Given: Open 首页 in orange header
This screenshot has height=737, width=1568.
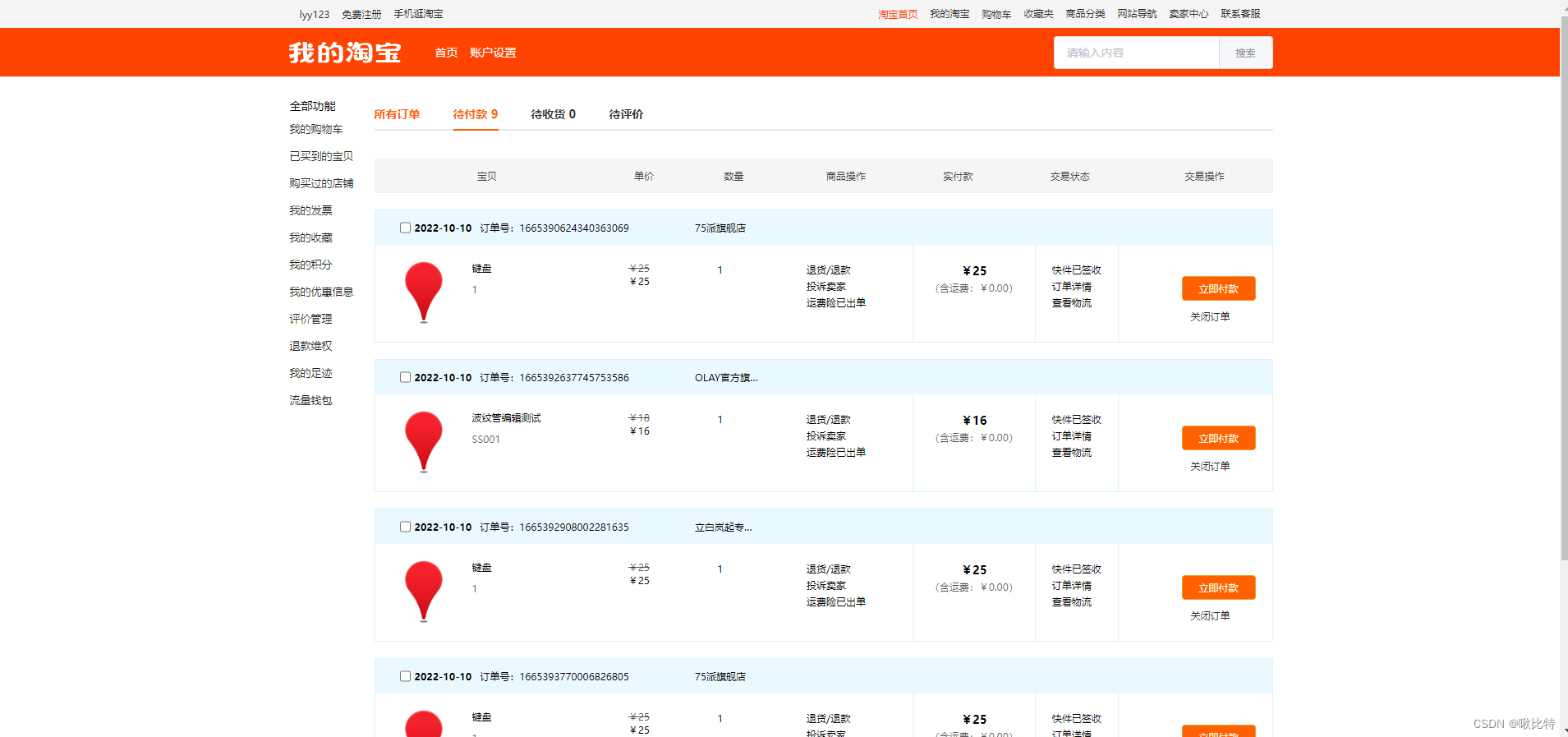Looking at the screenshot, I should coord(446,53).
